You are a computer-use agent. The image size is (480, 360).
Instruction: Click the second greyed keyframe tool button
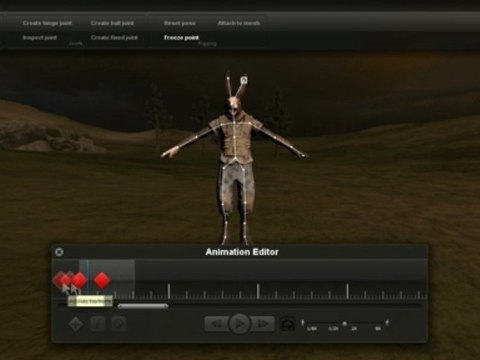coord(98,324)
